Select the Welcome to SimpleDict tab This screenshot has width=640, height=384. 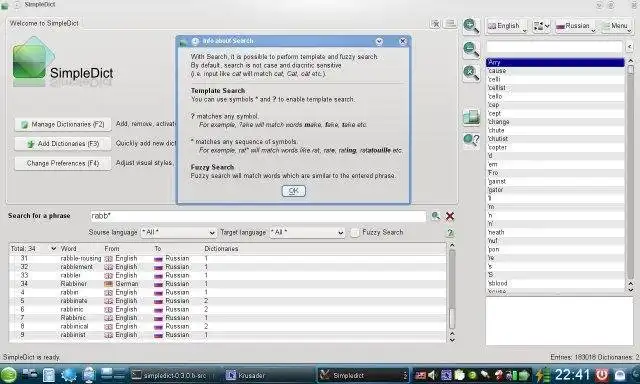44,23
